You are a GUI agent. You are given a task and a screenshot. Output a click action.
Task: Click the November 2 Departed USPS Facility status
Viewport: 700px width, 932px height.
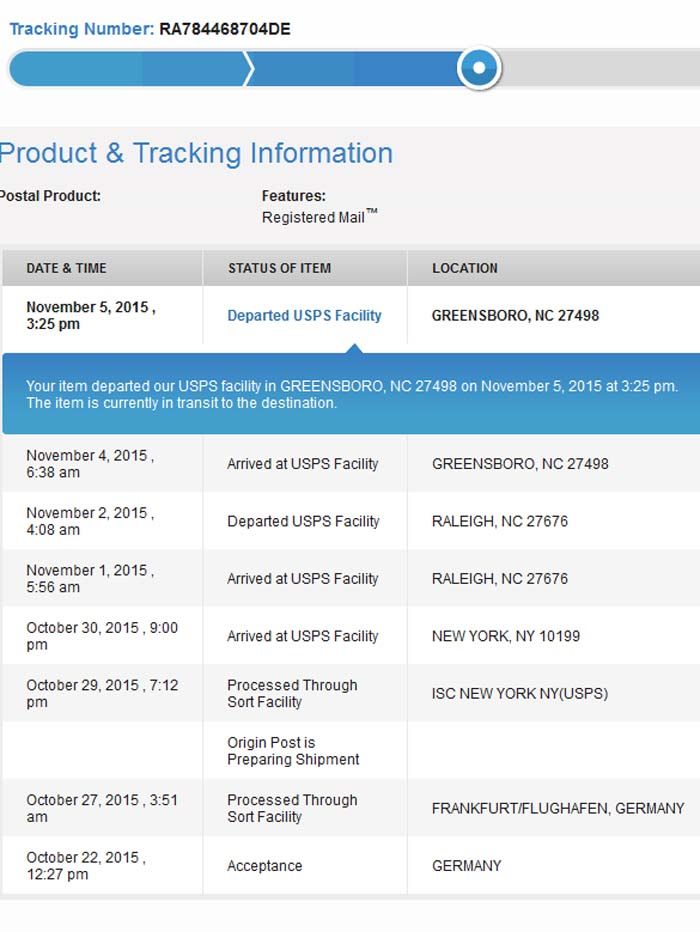[303, 521]
